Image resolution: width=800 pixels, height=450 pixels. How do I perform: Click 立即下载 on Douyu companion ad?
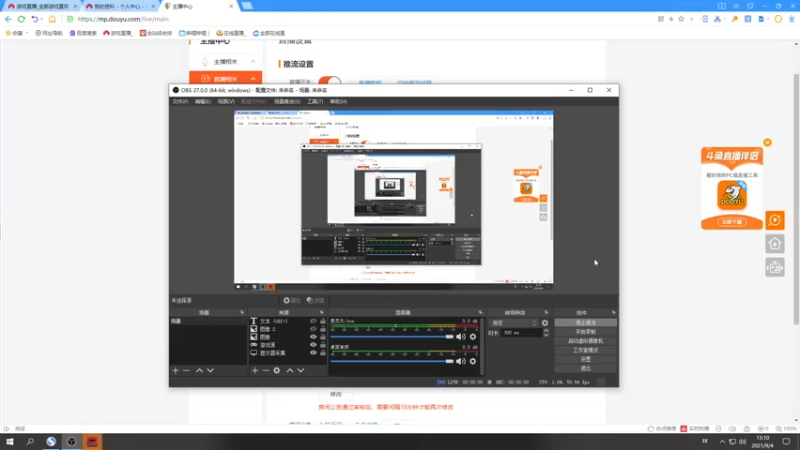point(732,222)
